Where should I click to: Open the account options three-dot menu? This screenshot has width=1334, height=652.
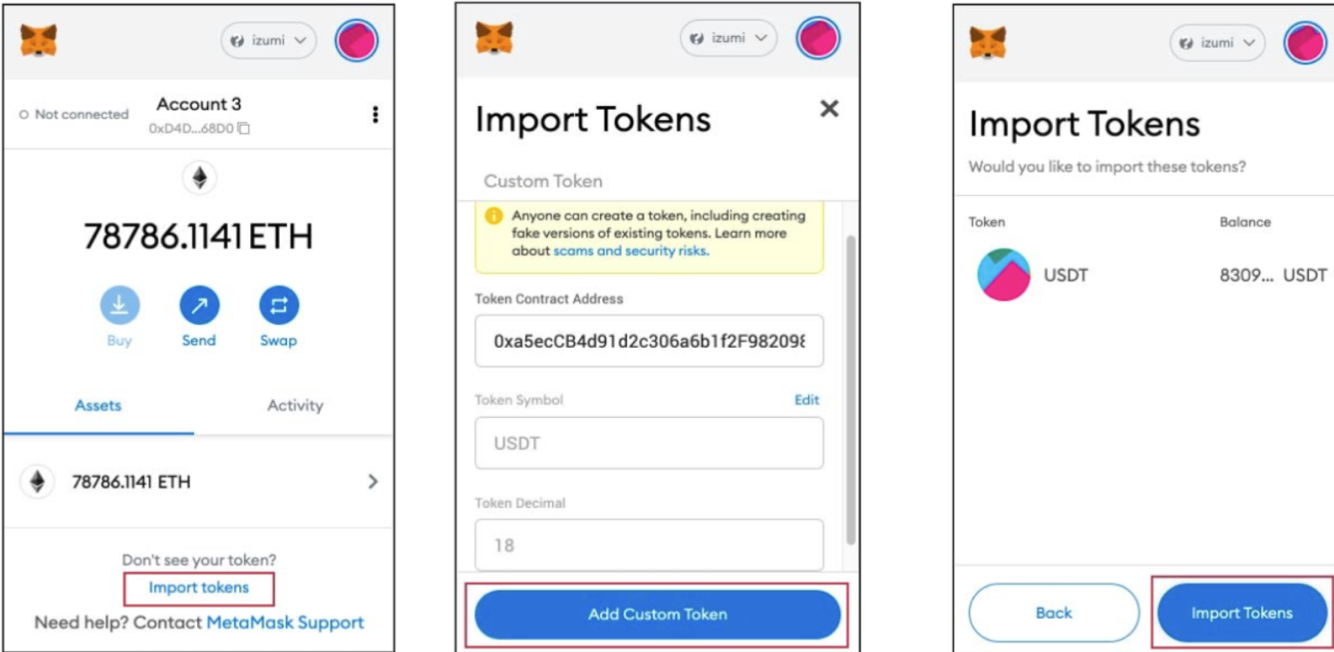tap(375, 114)
